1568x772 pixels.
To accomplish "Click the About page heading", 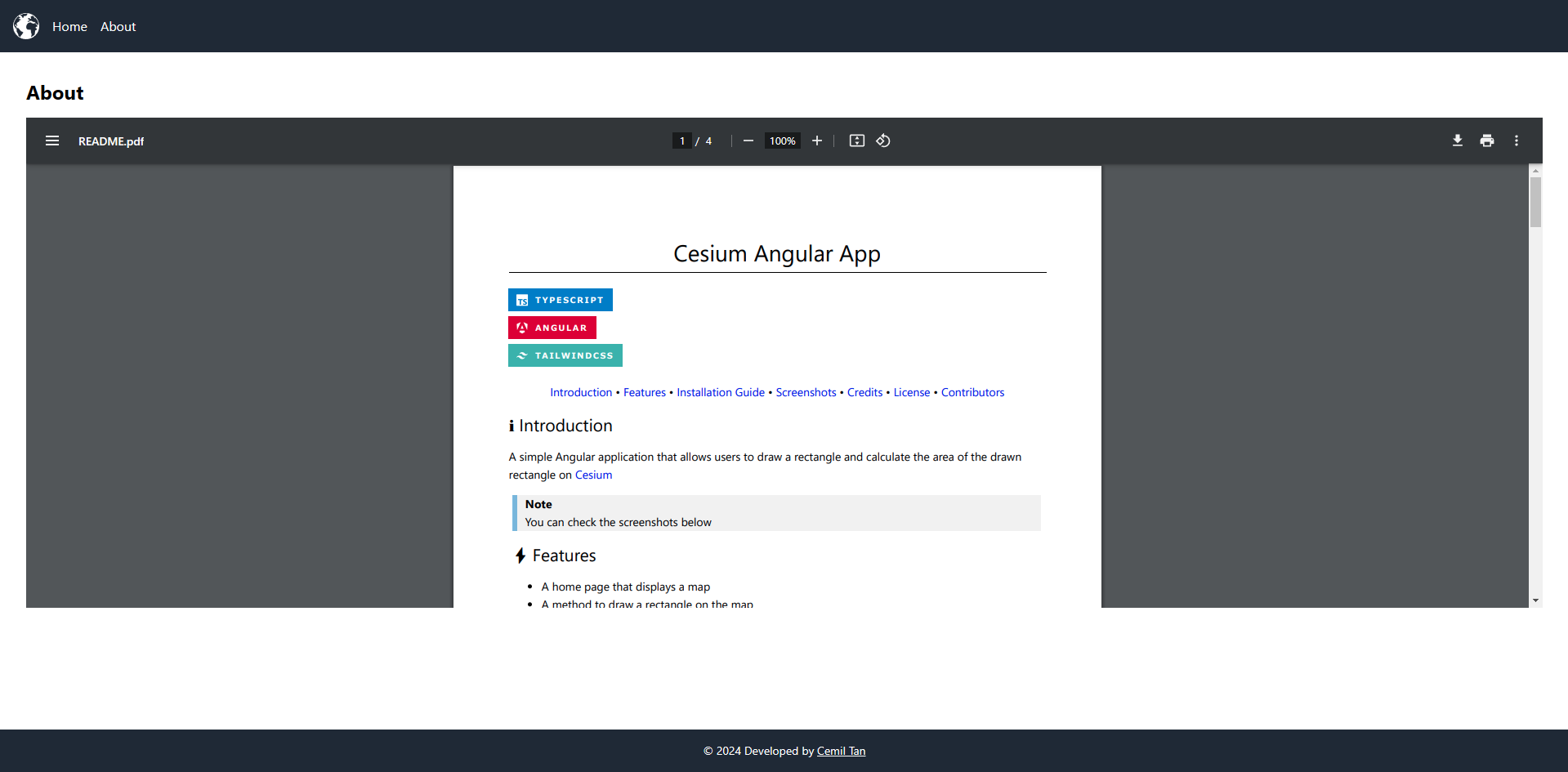I will (x=55, y=93).
